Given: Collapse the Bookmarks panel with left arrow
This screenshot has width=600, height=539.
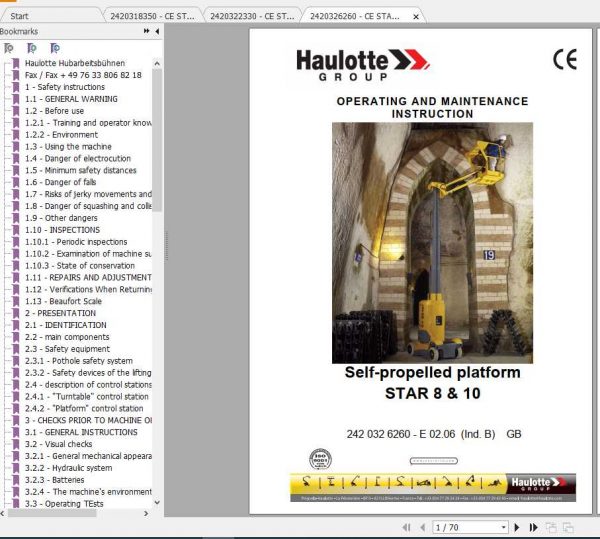Looking at the screenshot, I should (x=156, y=32).
